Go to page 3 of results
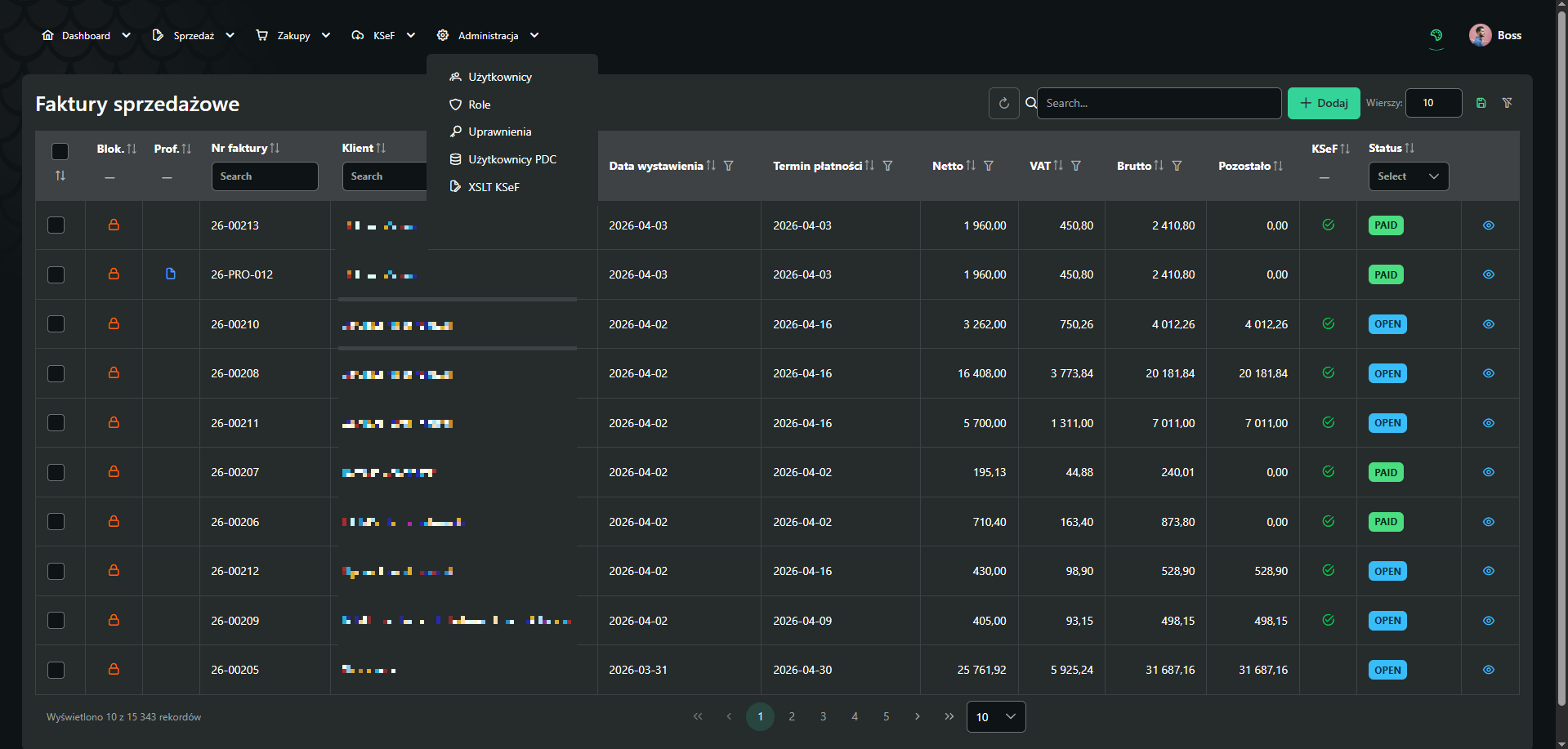The height and width of the screenshot is (749, 1568). pyautogui.click(x=823, y=716)
